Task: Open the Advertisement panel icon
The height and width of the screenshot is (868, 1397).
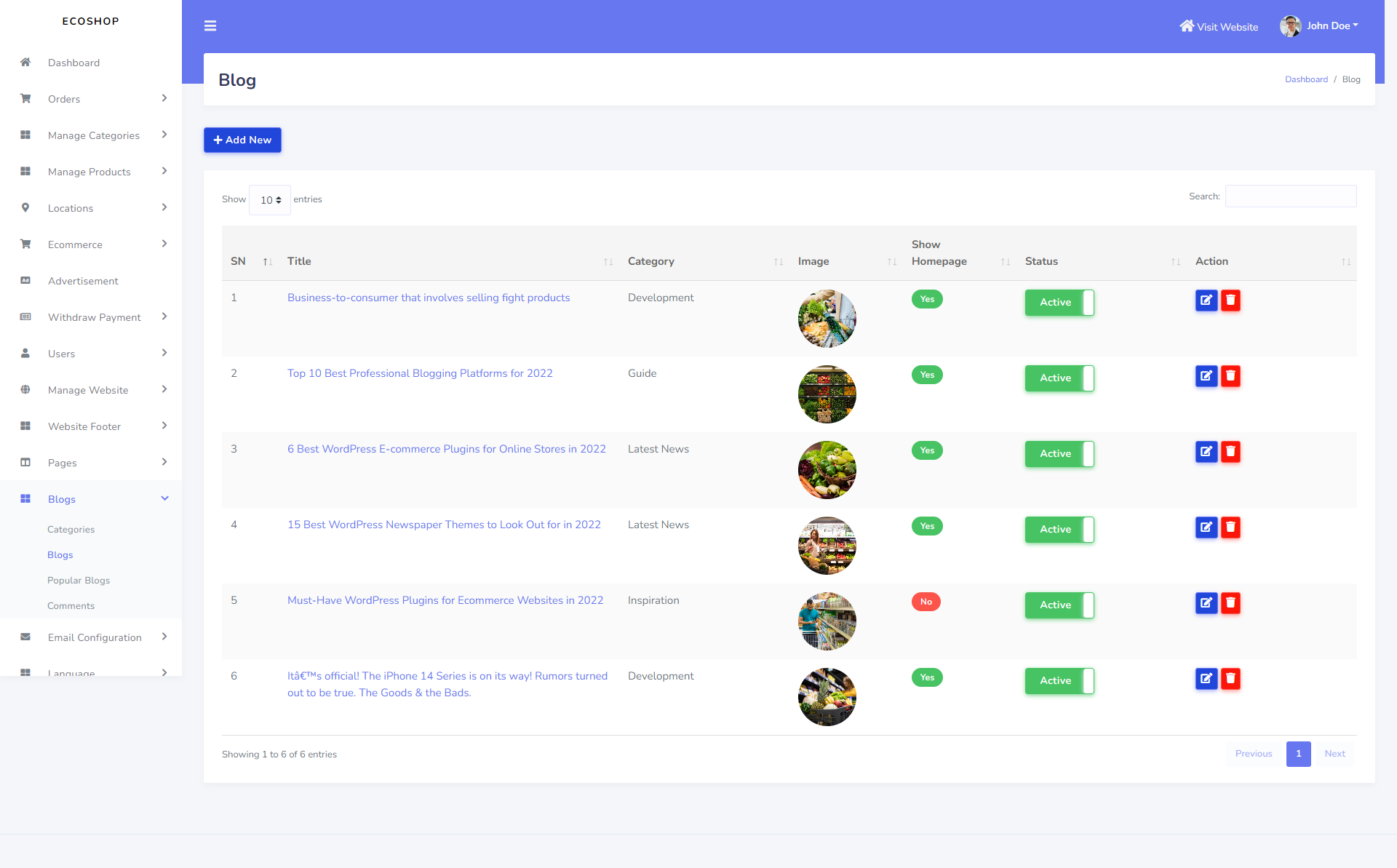Action: pos(25,281)
